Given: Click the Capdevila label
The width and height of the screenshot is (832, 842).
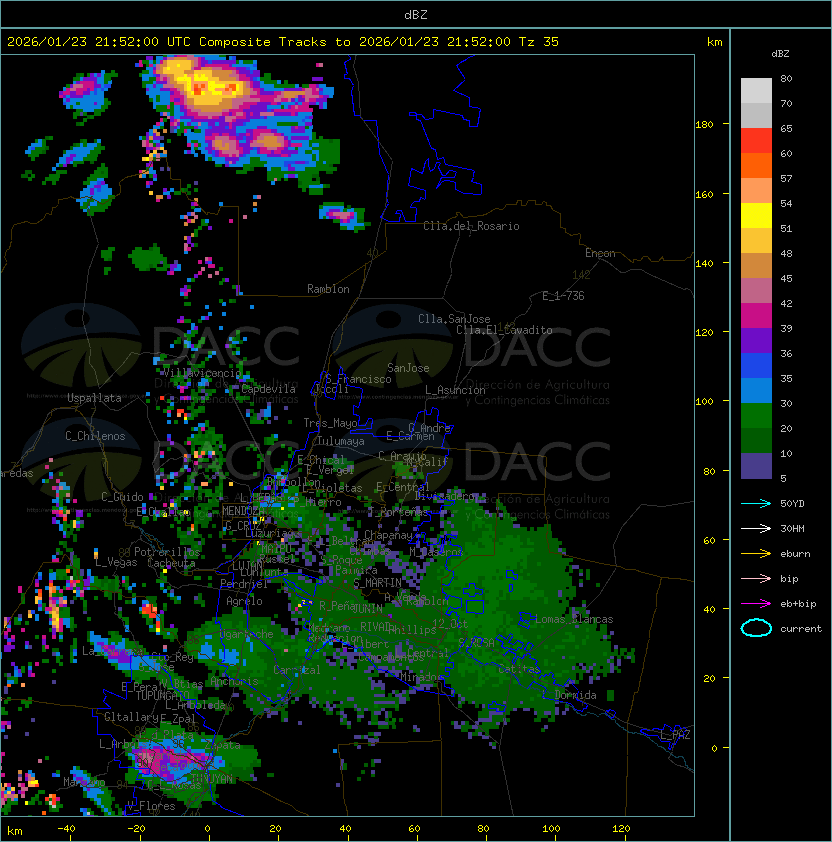Looking at the screenshot, I should pos(268,389).
